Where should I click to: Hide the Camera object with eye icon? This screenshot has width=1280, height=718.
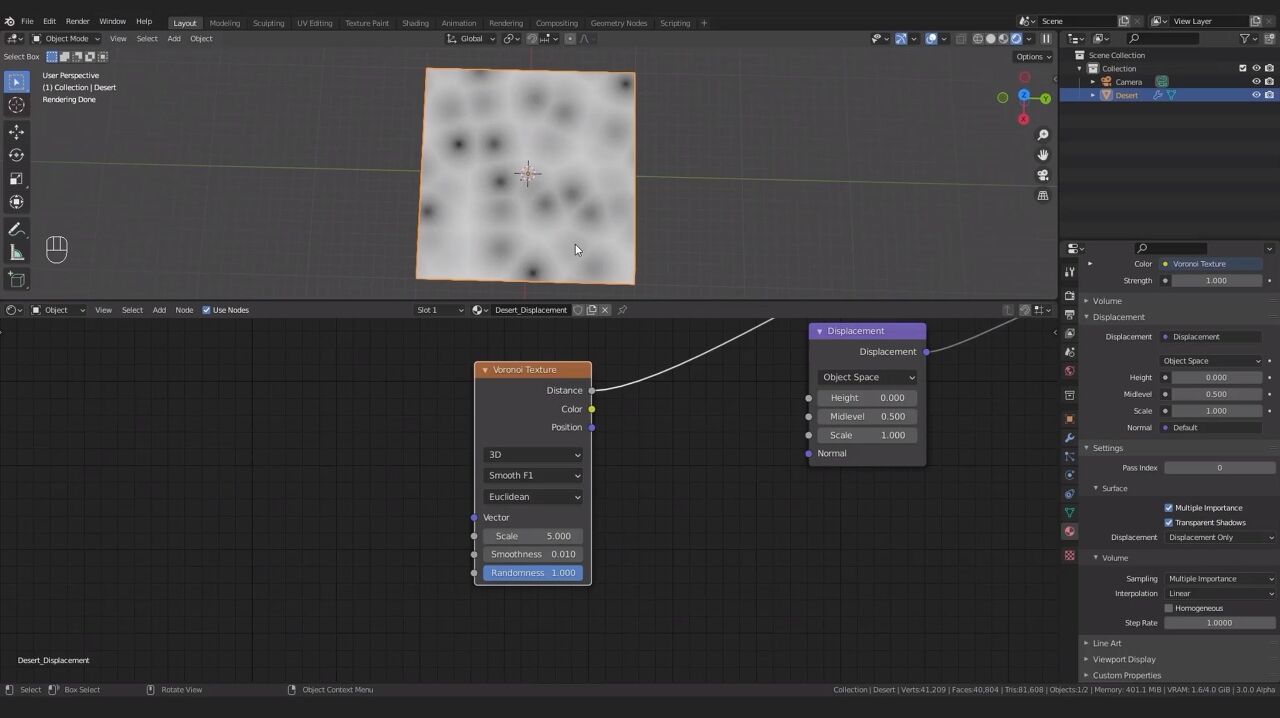click(1256, 82)
